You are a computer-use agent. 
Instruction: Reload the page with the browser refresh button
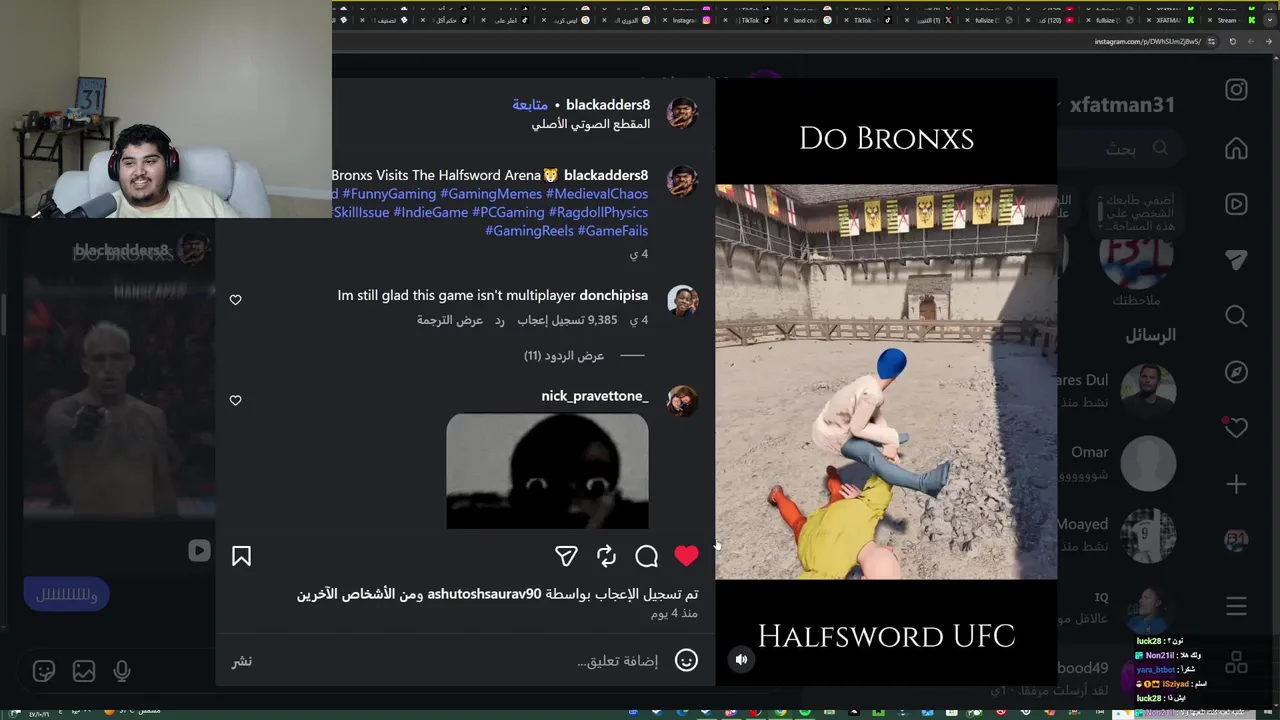pos(1232,42)
